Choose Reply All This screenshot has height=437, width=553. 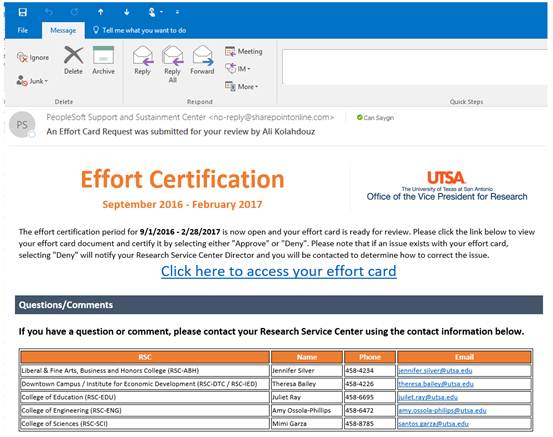point(172,64)
